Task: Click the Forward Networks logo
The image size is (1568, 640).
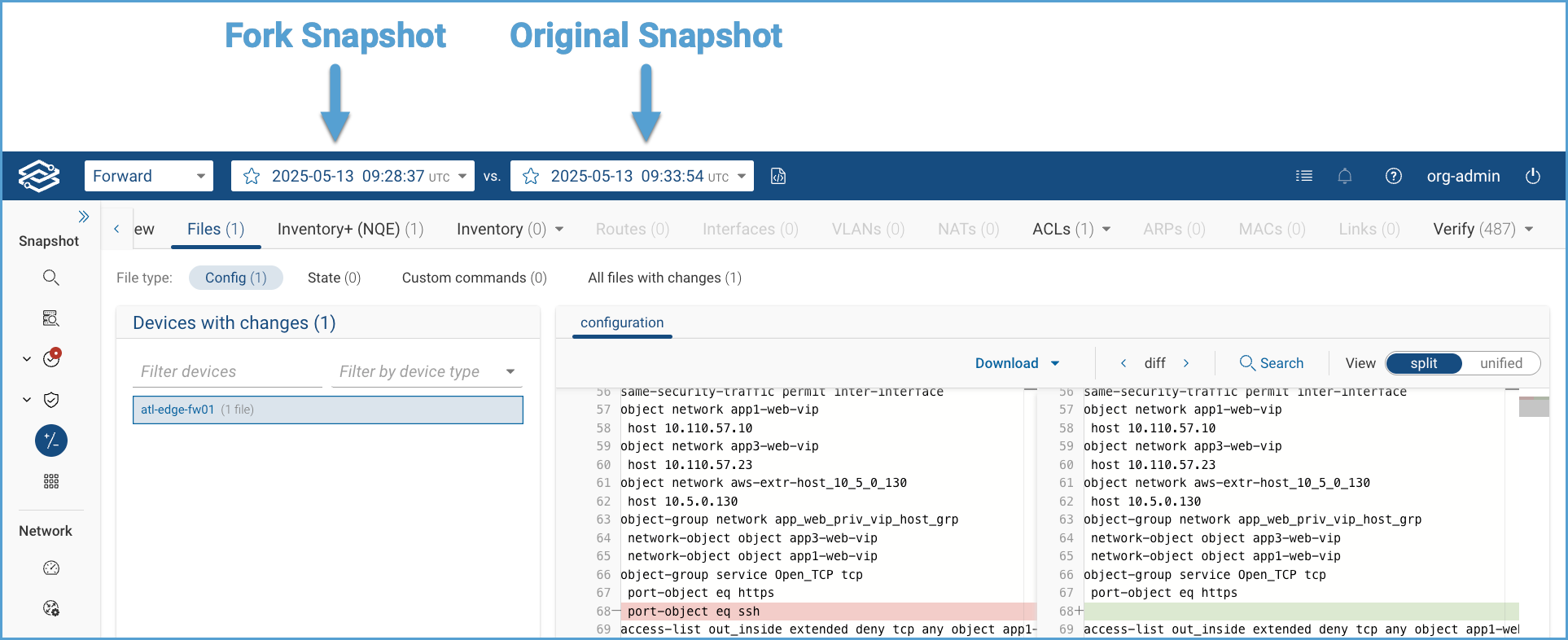Action: 39,176
